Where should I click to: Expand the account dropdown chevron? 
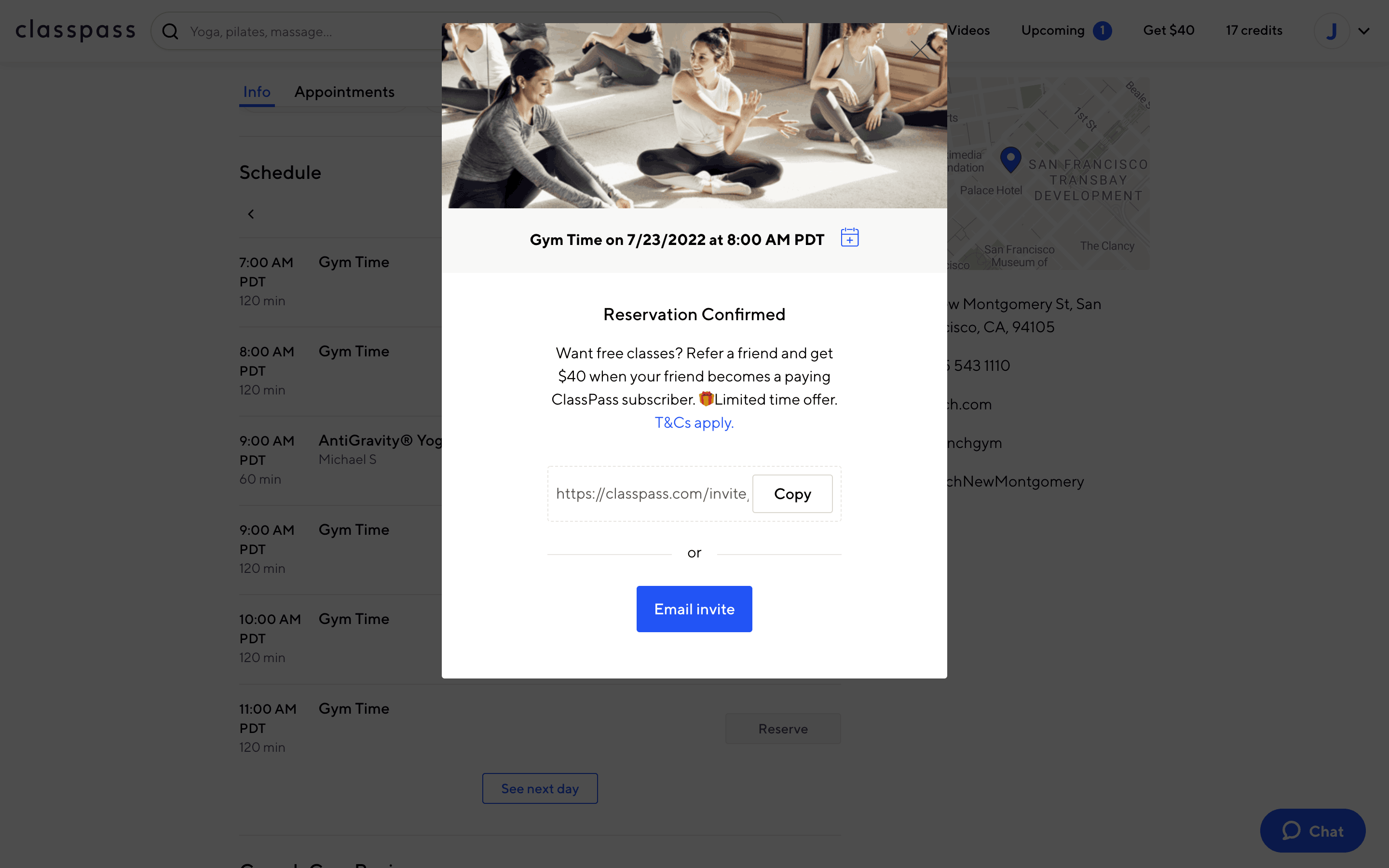click(x=1364, y=31)
